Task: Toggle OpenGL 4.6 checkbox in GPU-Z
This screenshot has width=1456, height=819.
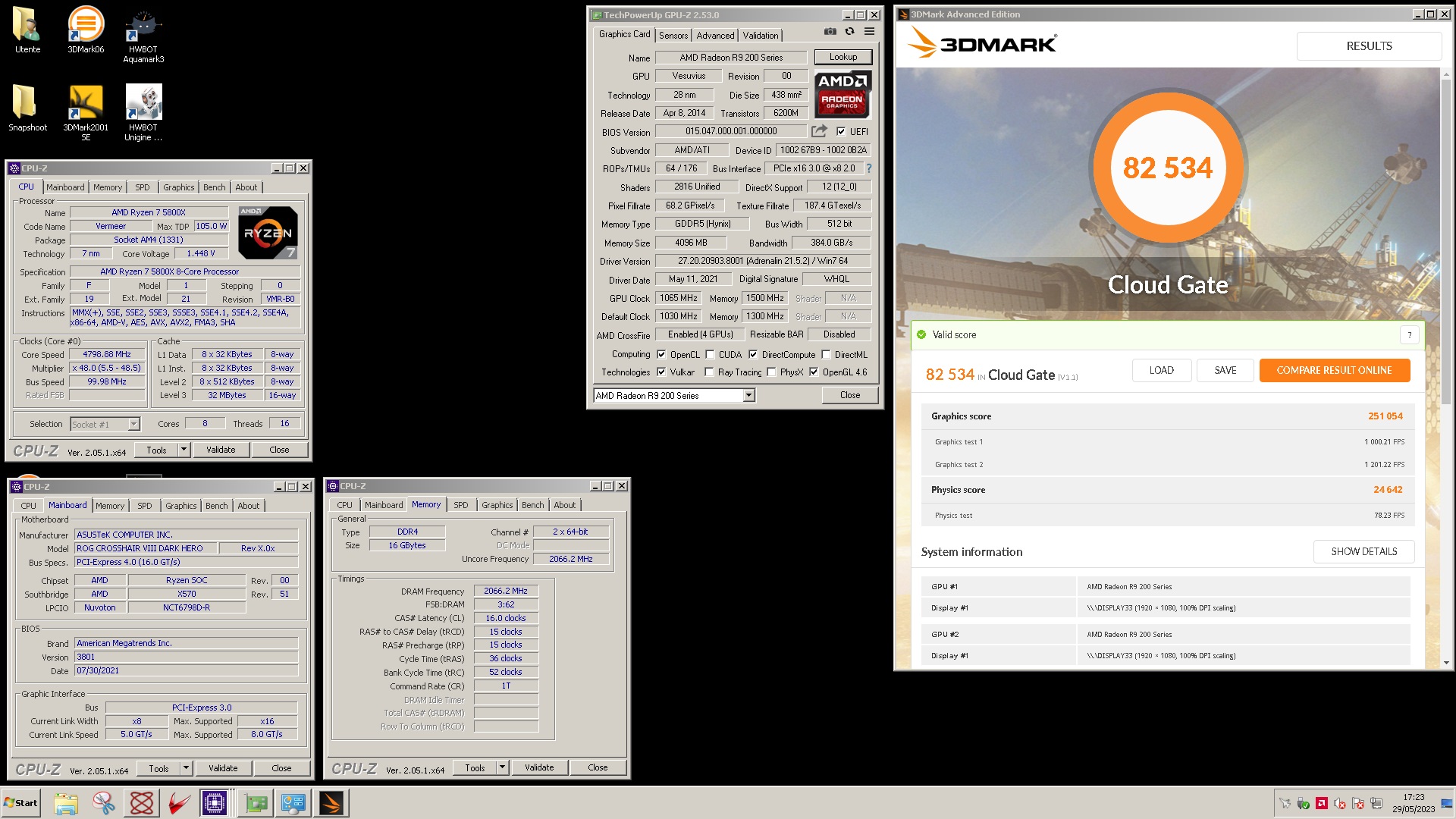Action: tap(814, 372)
